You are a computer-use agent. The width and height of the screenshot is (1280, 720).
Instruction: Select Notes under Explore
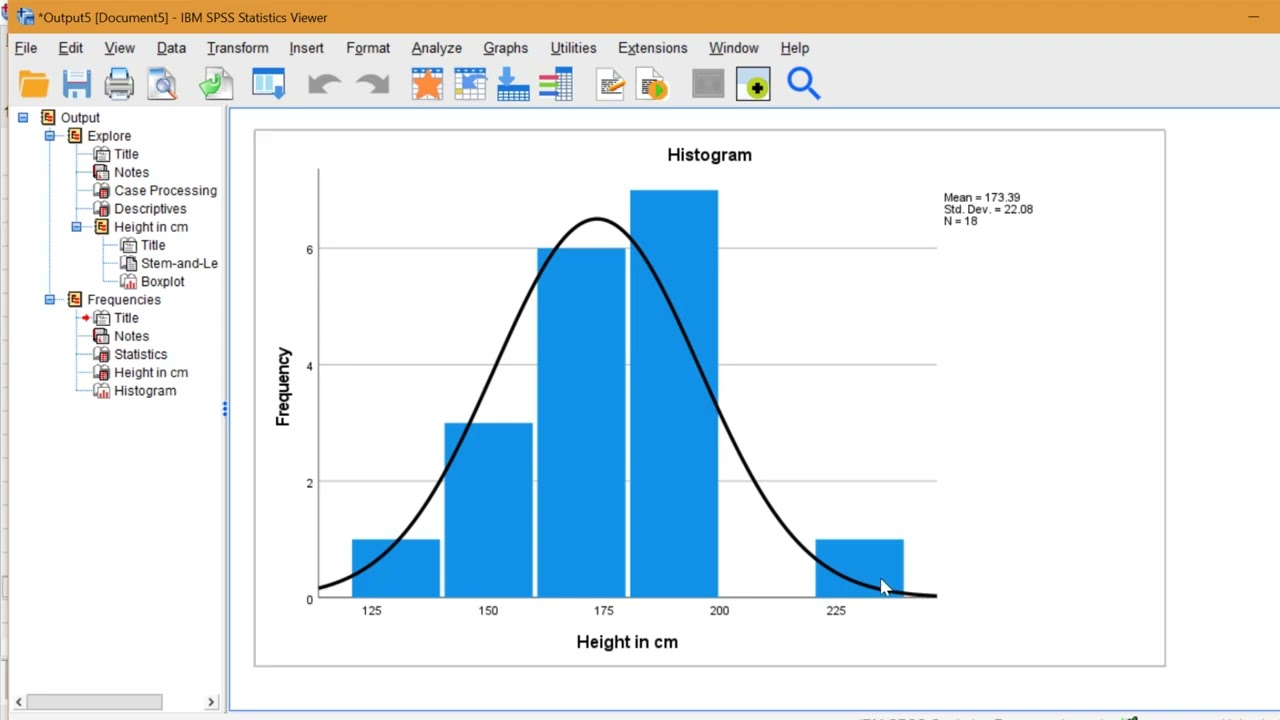point(131,172)
